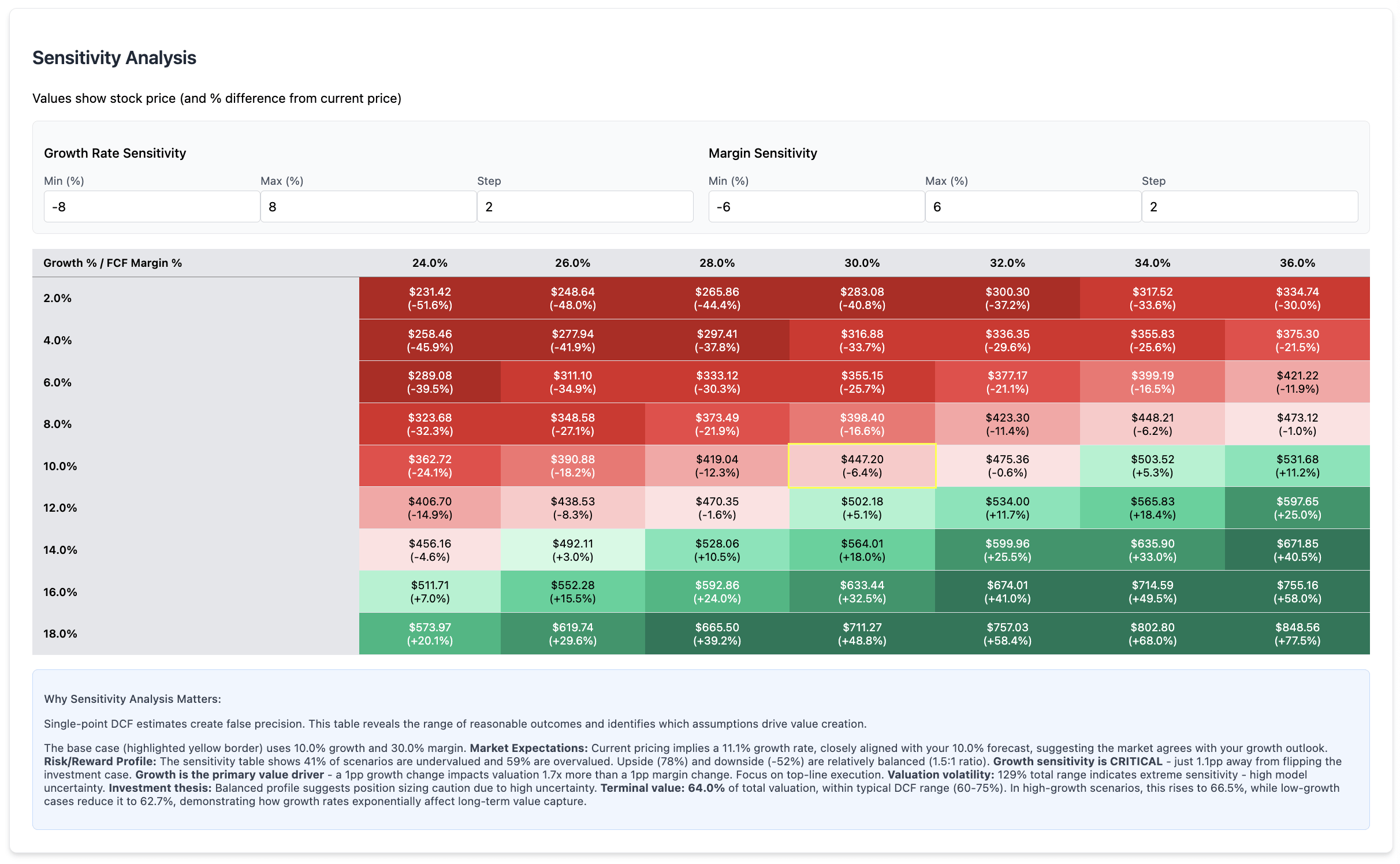Click the yellow-bordered base case cell $447.20
Image resolution: width=1400 pixels, height=864 pixels.
tap(862, 466)
